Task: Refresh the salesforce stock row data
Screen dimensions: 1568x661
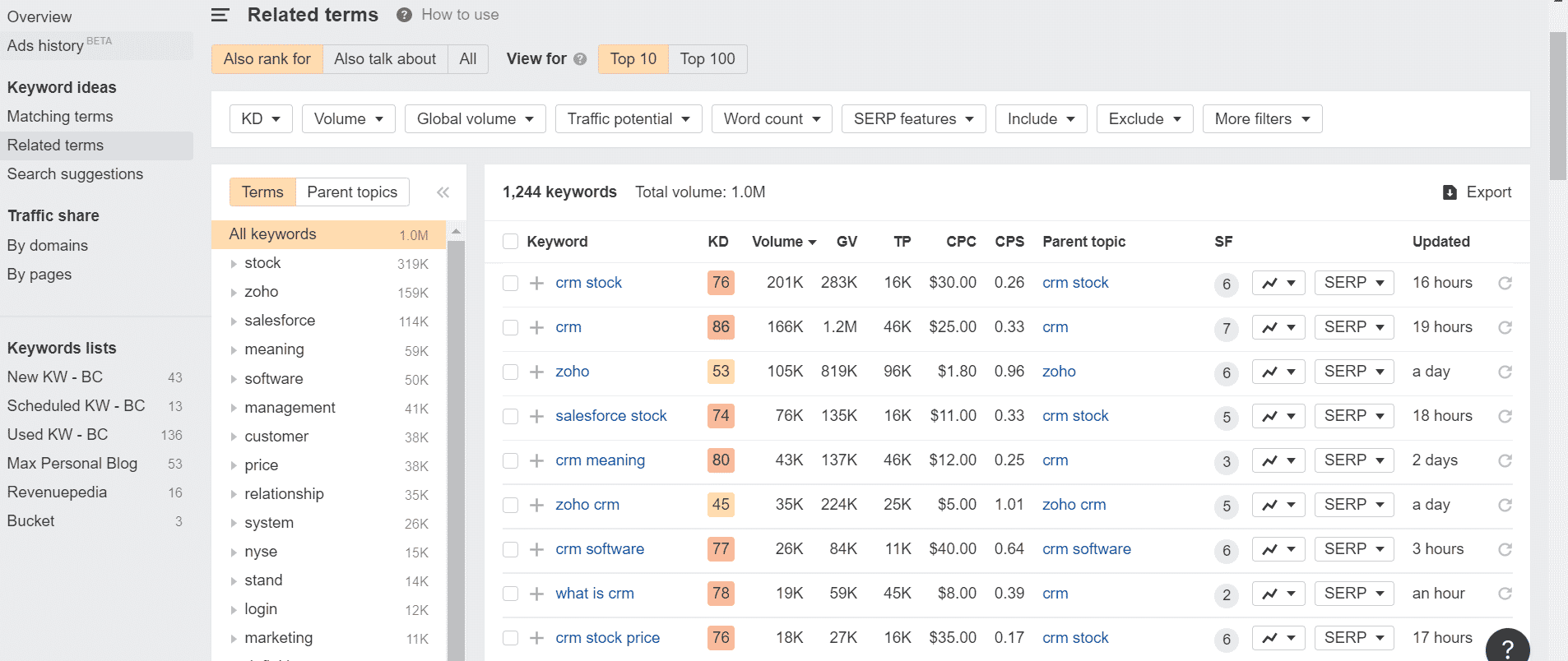Action: [x=1505, y=416]
